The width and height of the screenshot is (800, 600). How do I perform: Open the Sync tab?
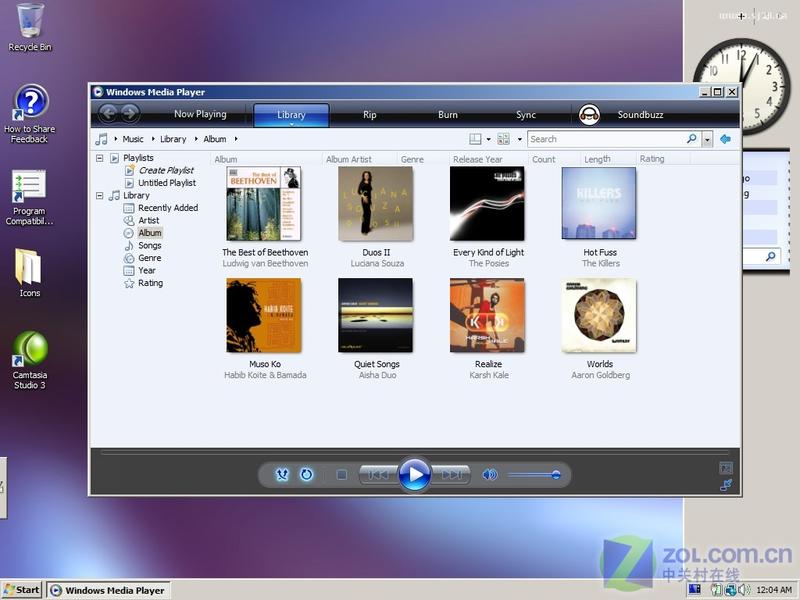point(526,115)
